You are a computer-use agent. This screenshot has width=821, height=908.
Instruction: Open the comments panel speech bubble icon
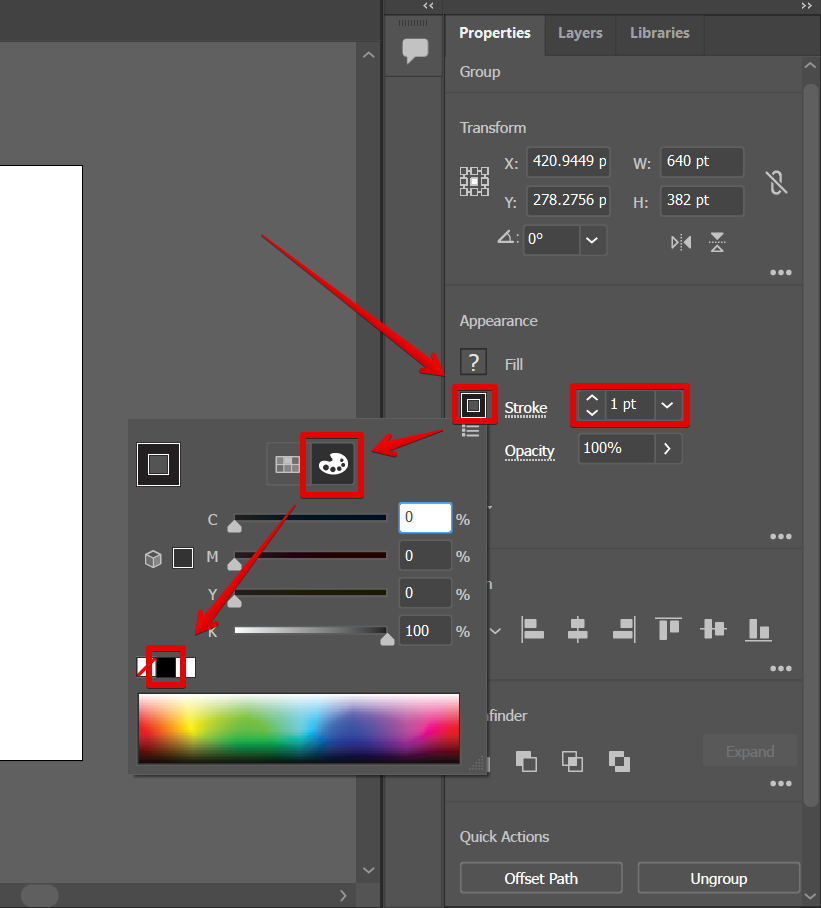(x=414, y=51)
